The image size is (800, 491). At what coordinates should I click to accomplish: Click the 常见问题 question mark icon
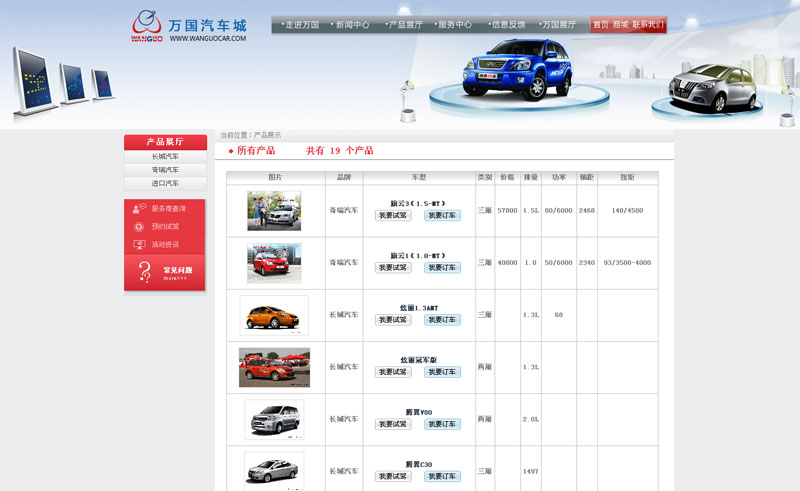click(x=145, y=272)
